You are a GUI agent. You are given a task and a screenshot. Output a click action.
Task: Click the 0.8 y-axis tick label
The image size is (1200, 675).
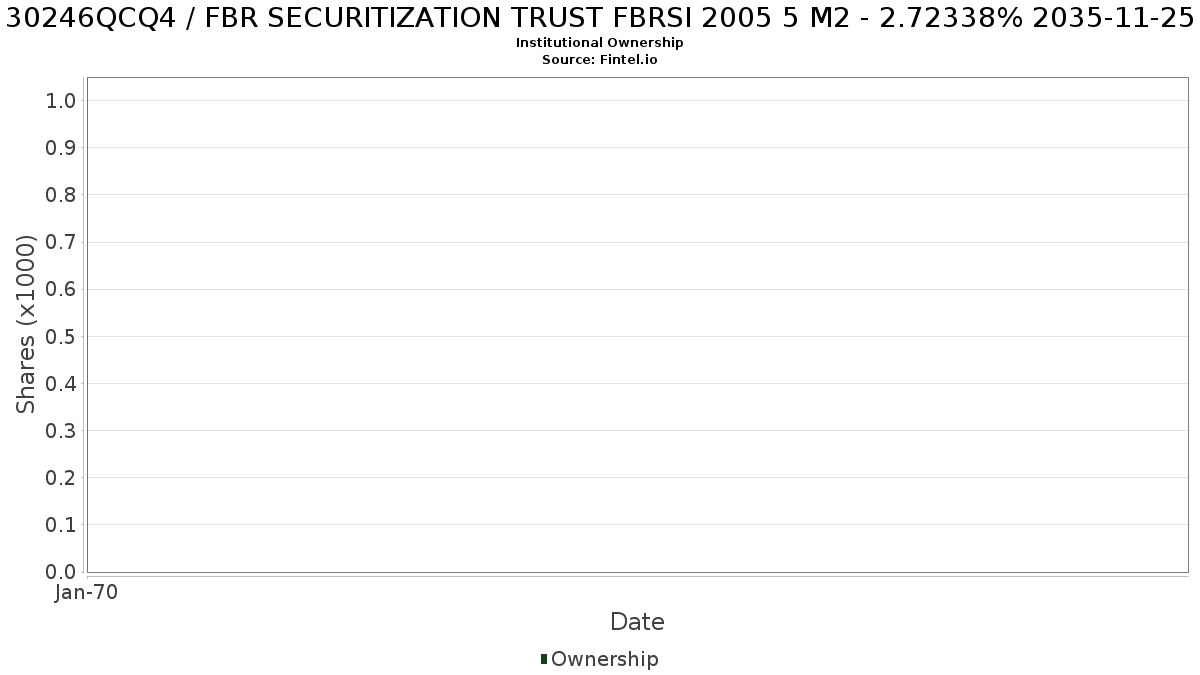click(x=61, y=195)
